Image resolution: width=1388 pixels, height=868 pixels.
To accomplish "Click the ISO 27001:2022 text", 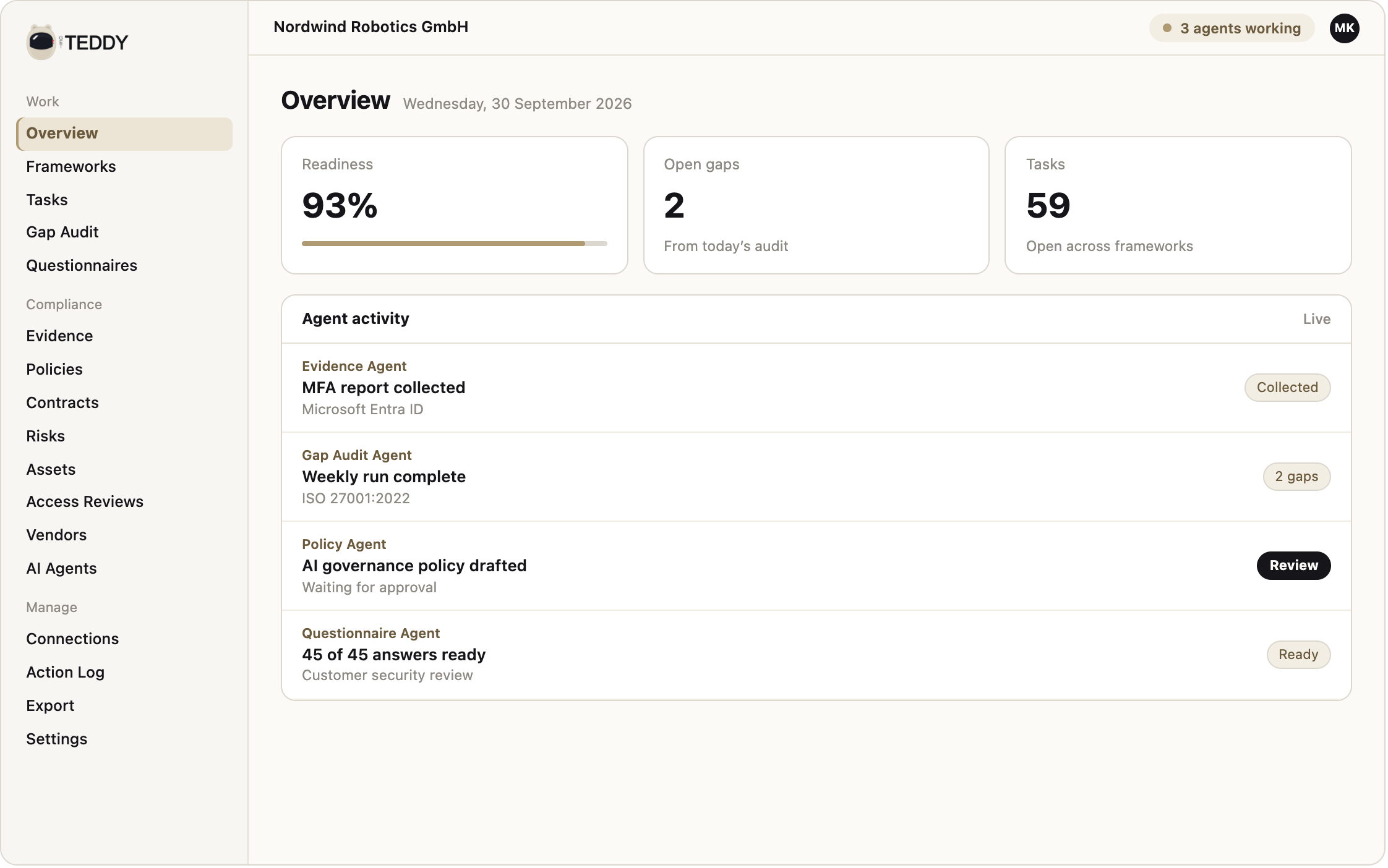I will [x=356, y=498].
